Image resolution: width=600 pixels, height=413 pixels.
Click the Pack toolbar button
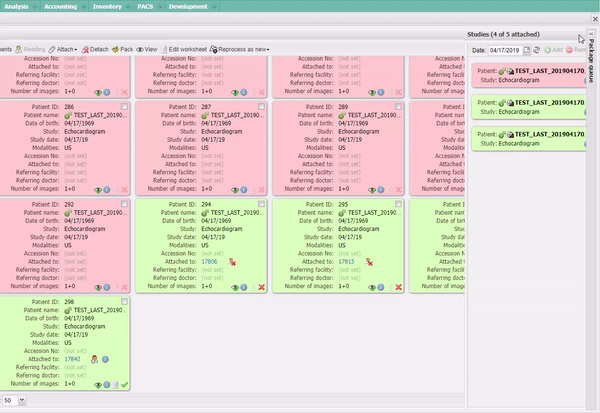click(x=122, y=49)
